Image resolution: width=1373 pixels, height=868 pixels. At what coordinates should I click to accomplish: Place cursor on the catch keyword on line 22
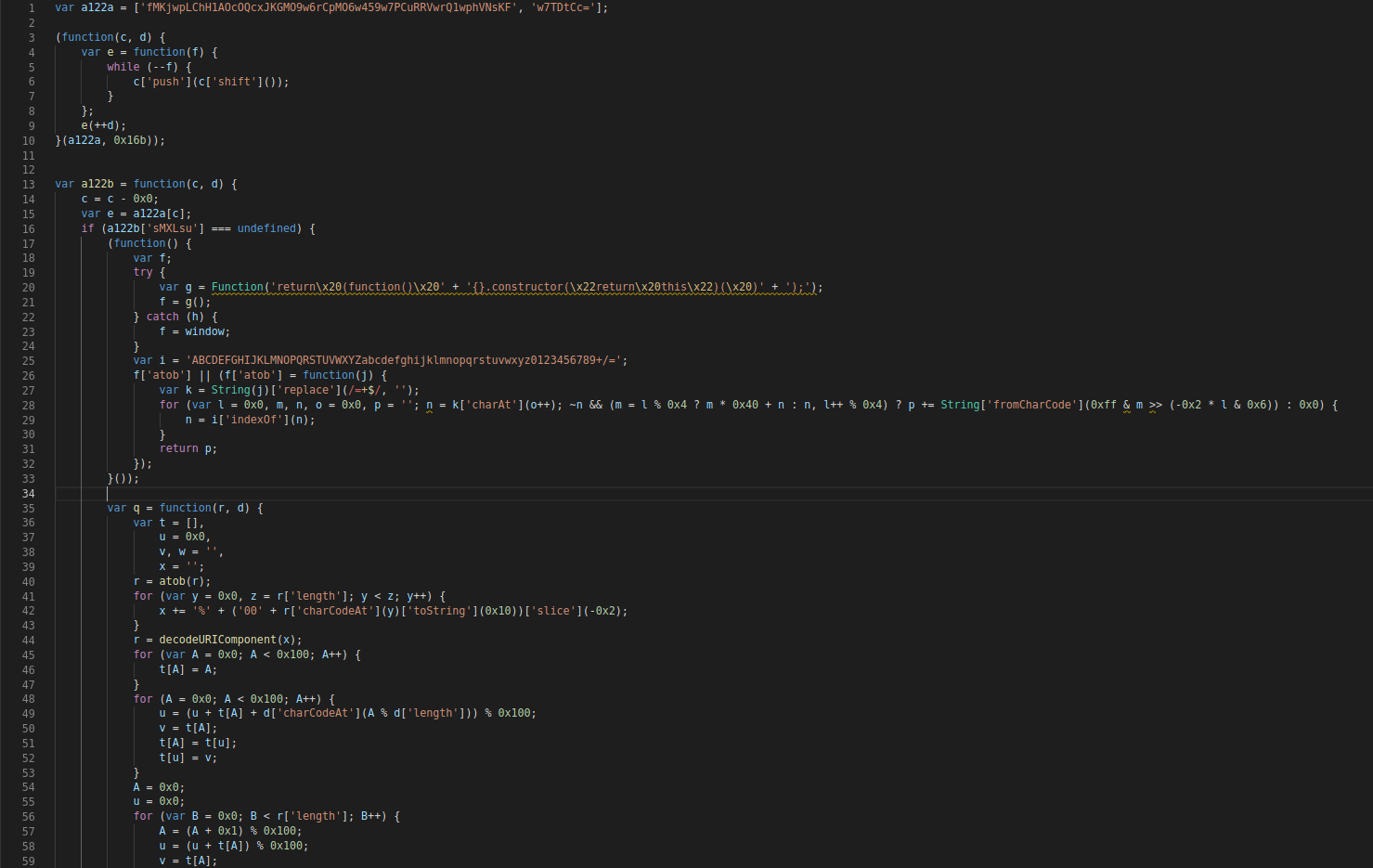162,316
